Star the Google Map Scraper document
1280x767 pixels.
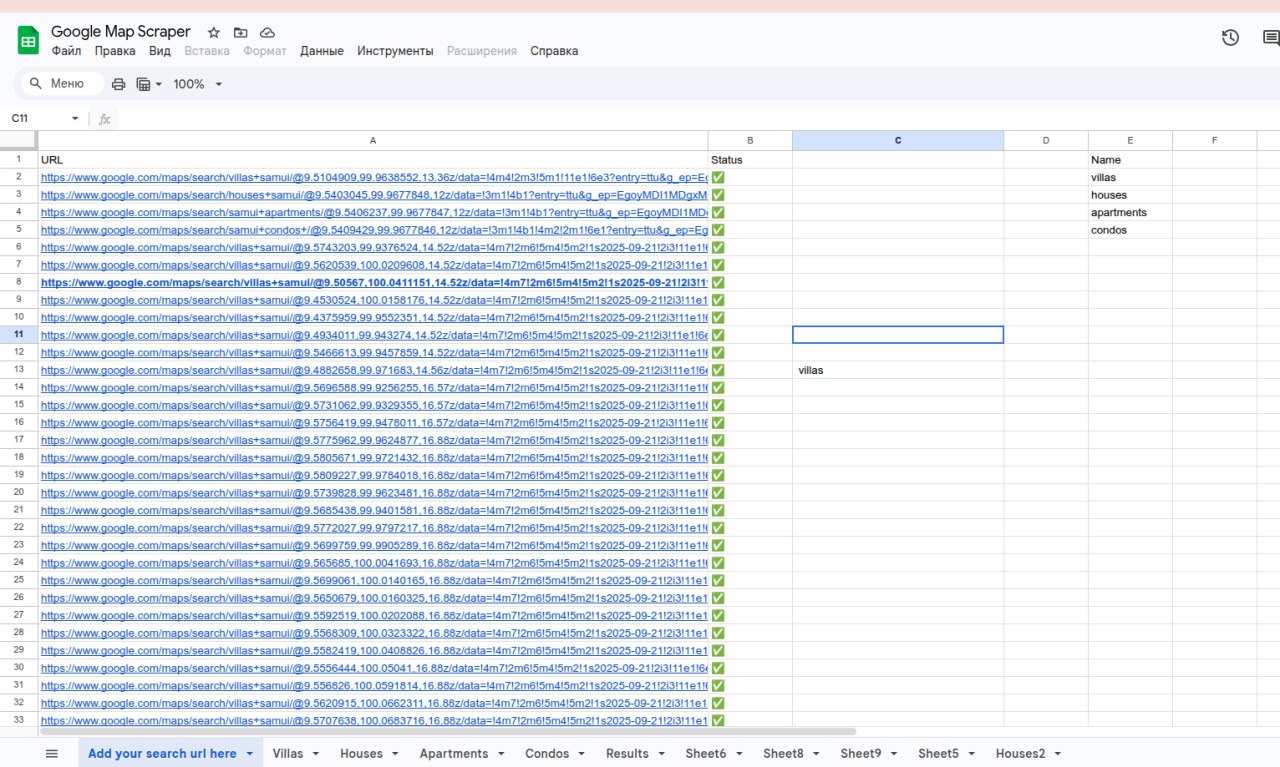[x=213, y=33]
